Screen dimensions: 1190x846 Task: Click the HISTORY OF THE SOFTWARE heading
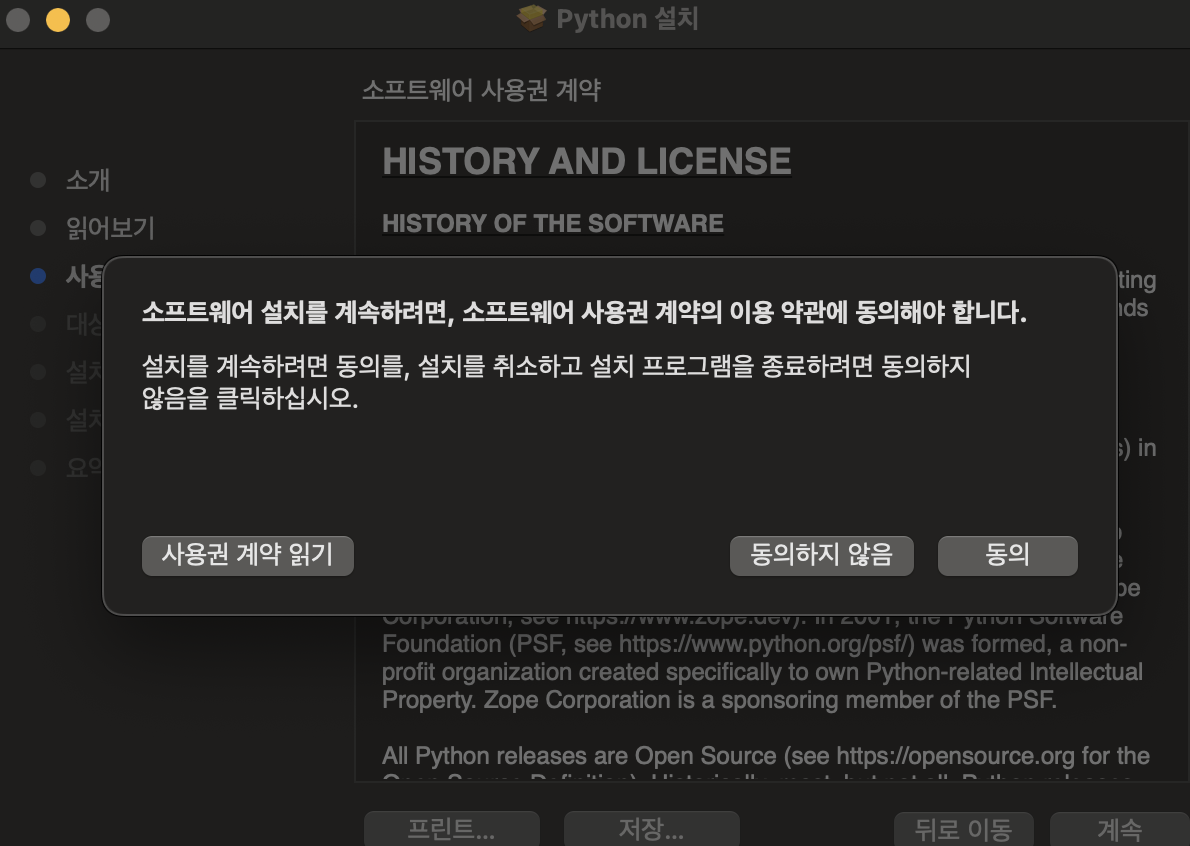coord(552,223)
